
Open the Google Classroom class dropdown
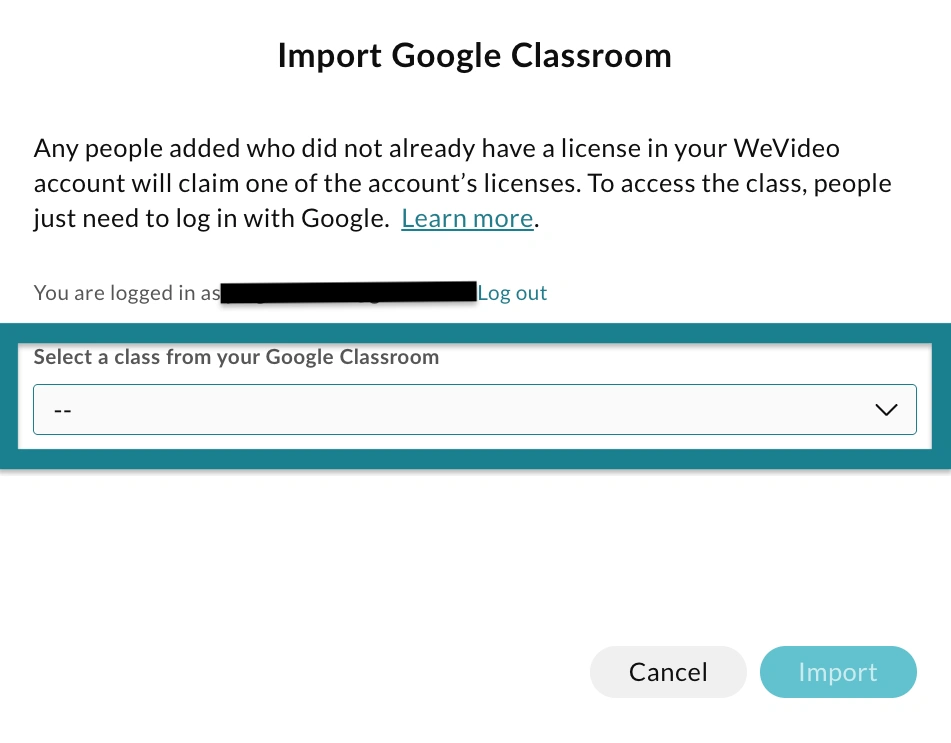[x=475, y=409]
